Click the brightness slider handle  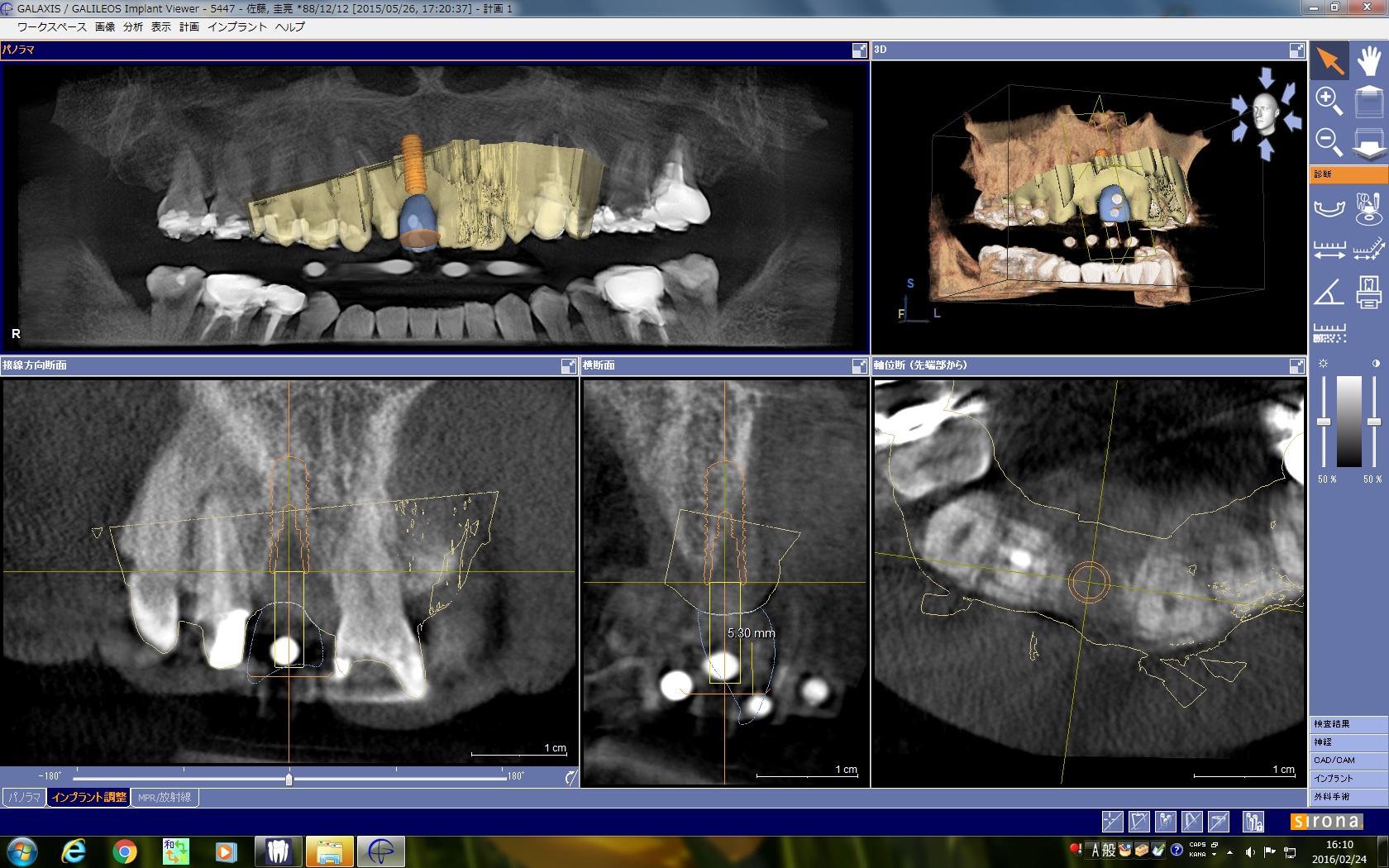point(1324,422)
